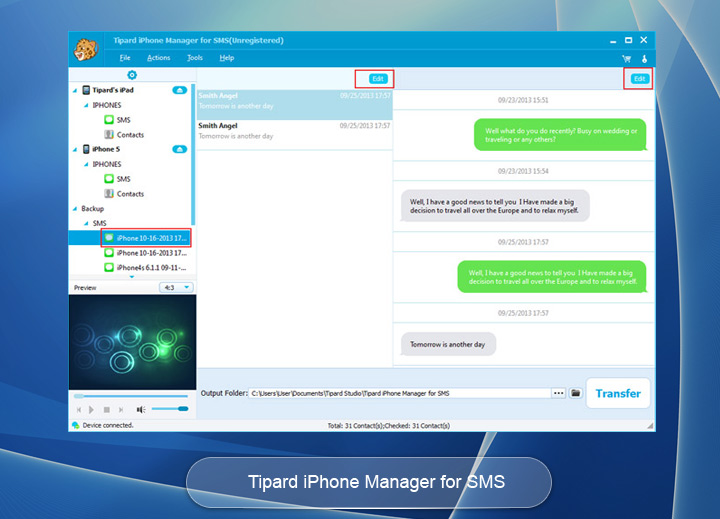Open the Actions menu

(158, 58)
